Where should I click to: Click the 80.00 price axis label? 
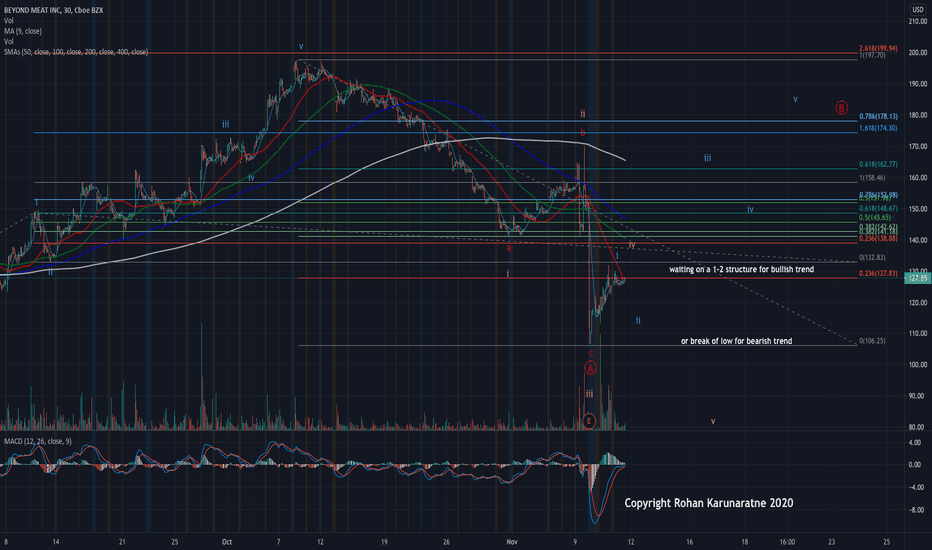917,427
